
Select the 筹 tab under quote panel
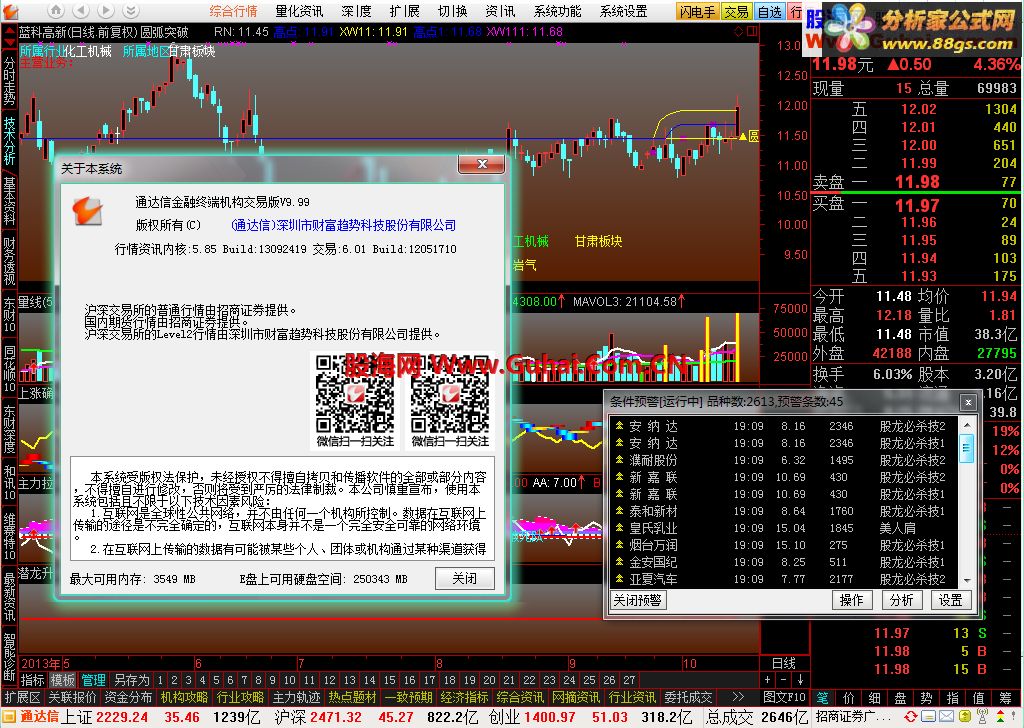point(1004,698)
